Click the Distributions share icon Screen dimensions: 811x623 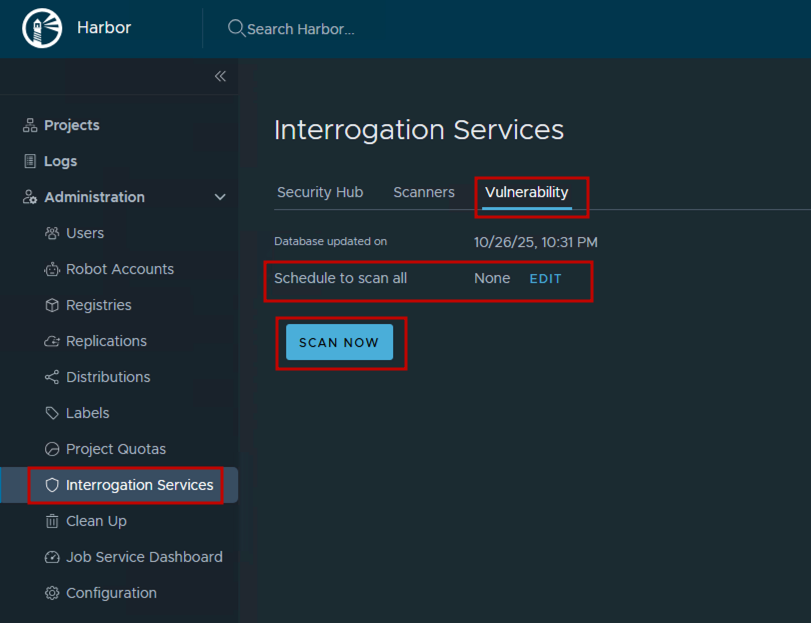(x=52, y=377)
